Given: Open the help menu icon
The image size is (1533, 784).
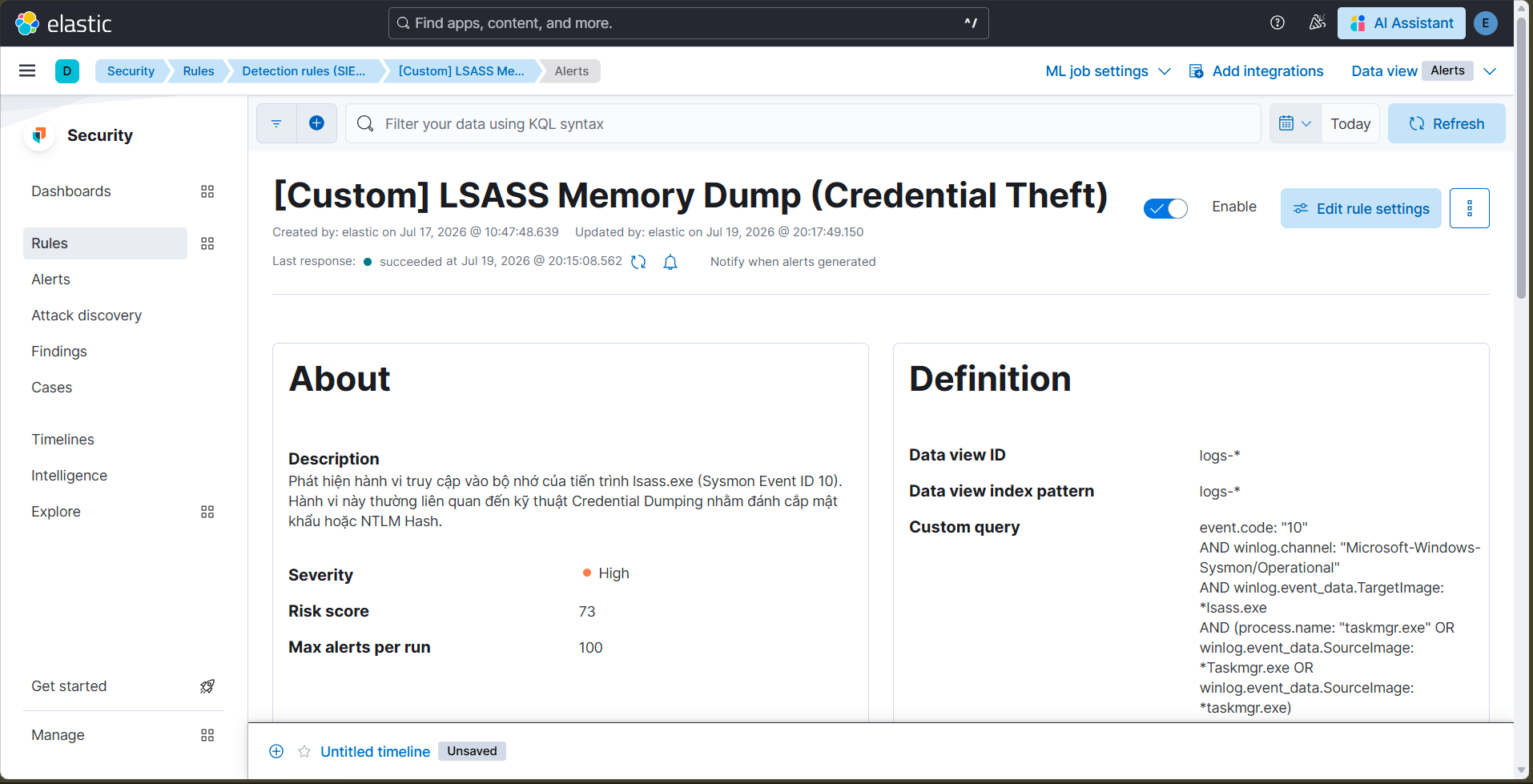Looking at the screenshot, I should pos(1277,23).
